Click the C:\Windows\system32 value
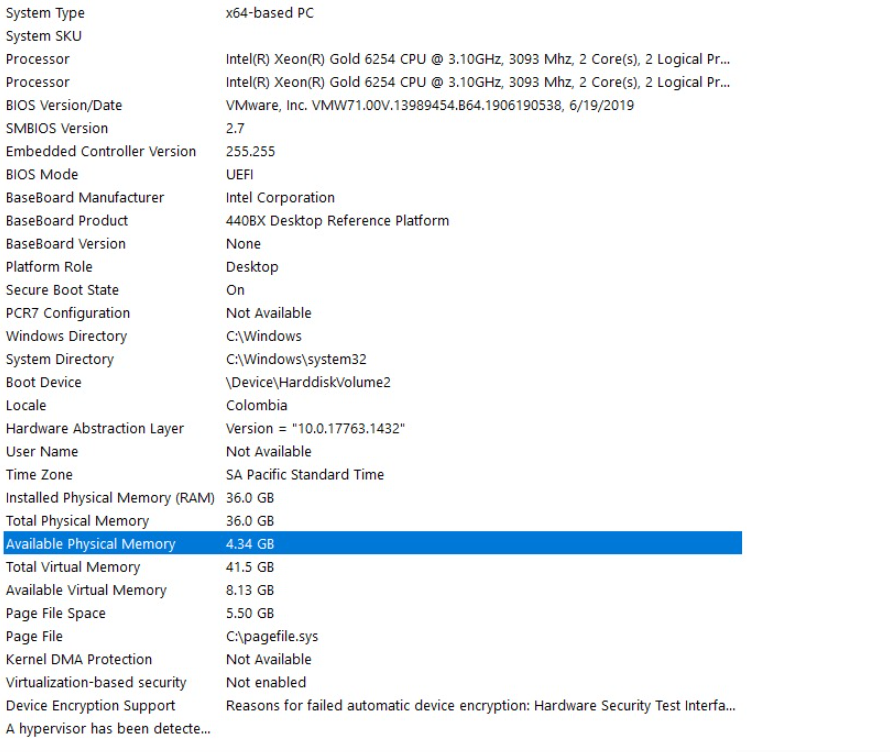 click(x=296, y=360)
